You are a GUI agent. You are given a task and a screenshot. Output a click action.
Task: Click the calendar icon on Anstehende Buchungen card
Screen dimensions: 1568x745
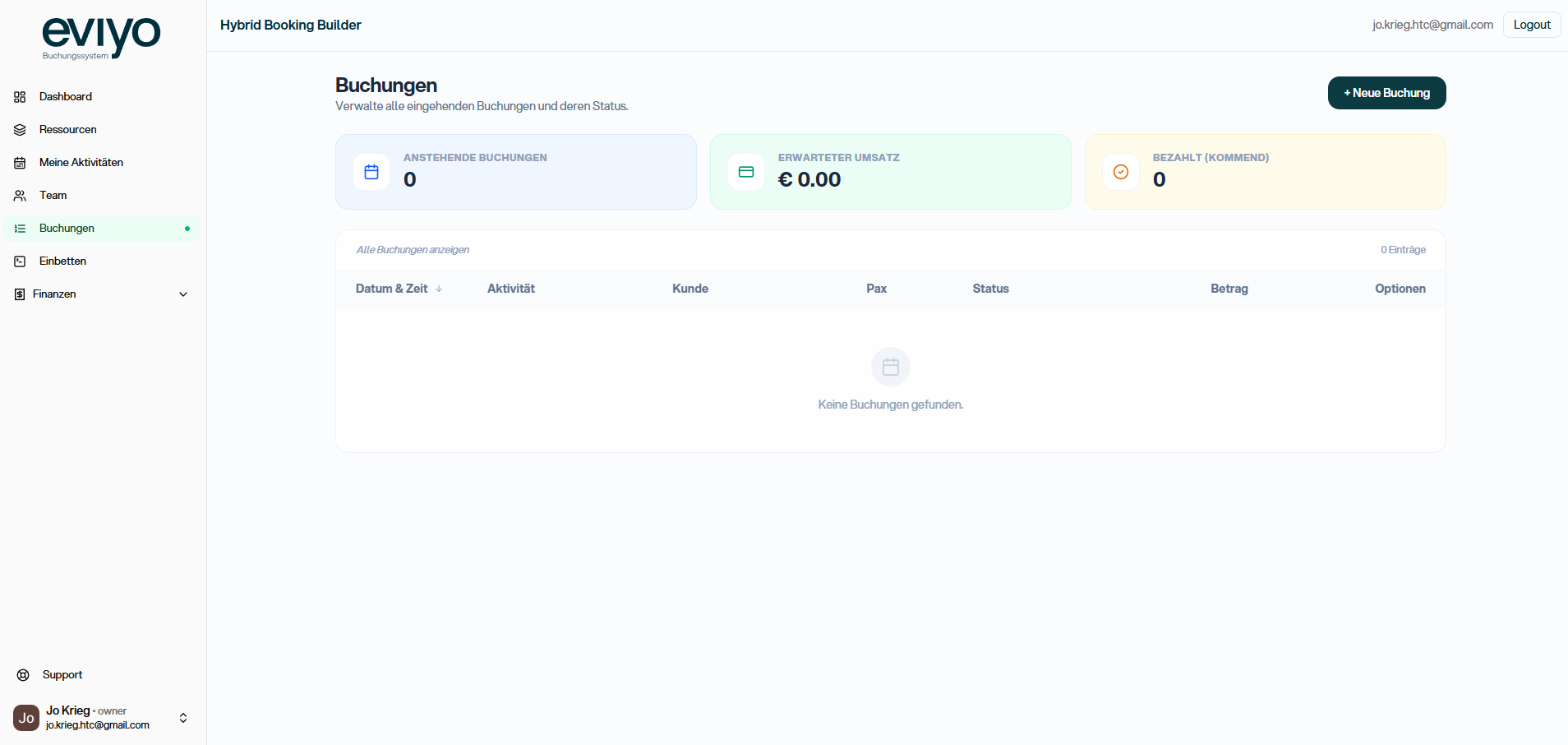coord(371,172)
